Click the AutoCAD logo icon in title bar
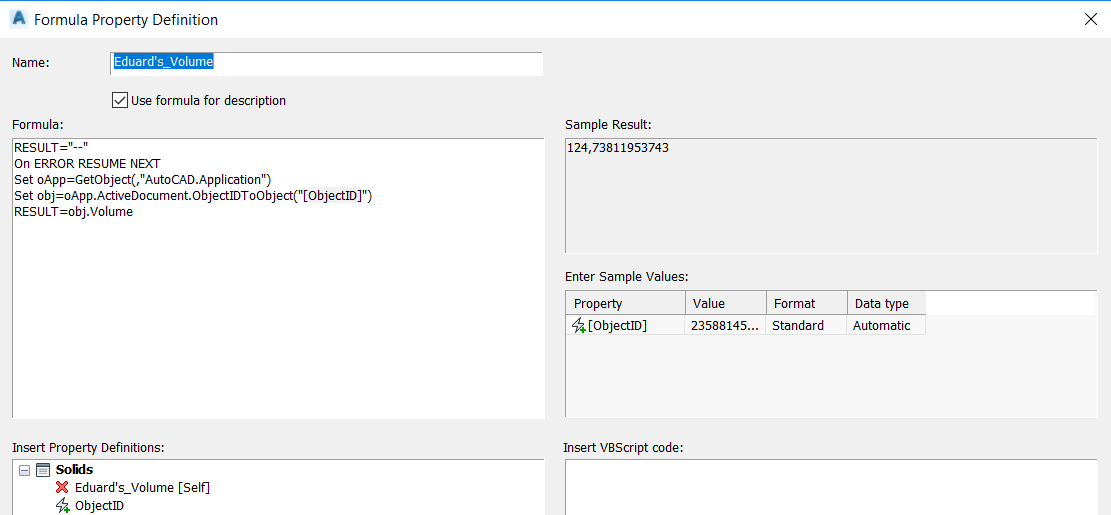This screenshot has height=515, width=1111. tap(19, 19)
